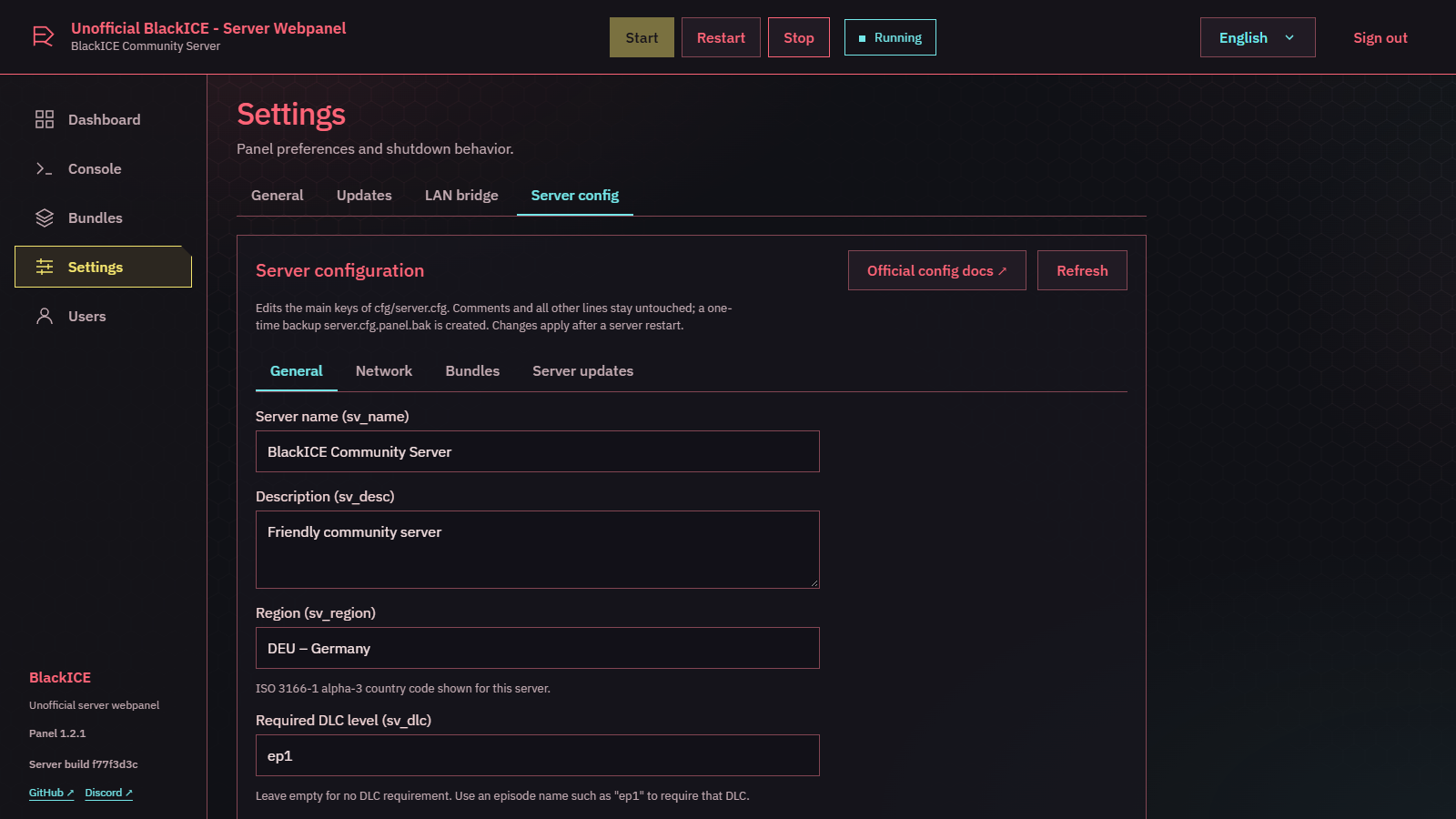Click the Console prompt icon
This screenshot has width=1456, height=819.
tap(45, 168)
